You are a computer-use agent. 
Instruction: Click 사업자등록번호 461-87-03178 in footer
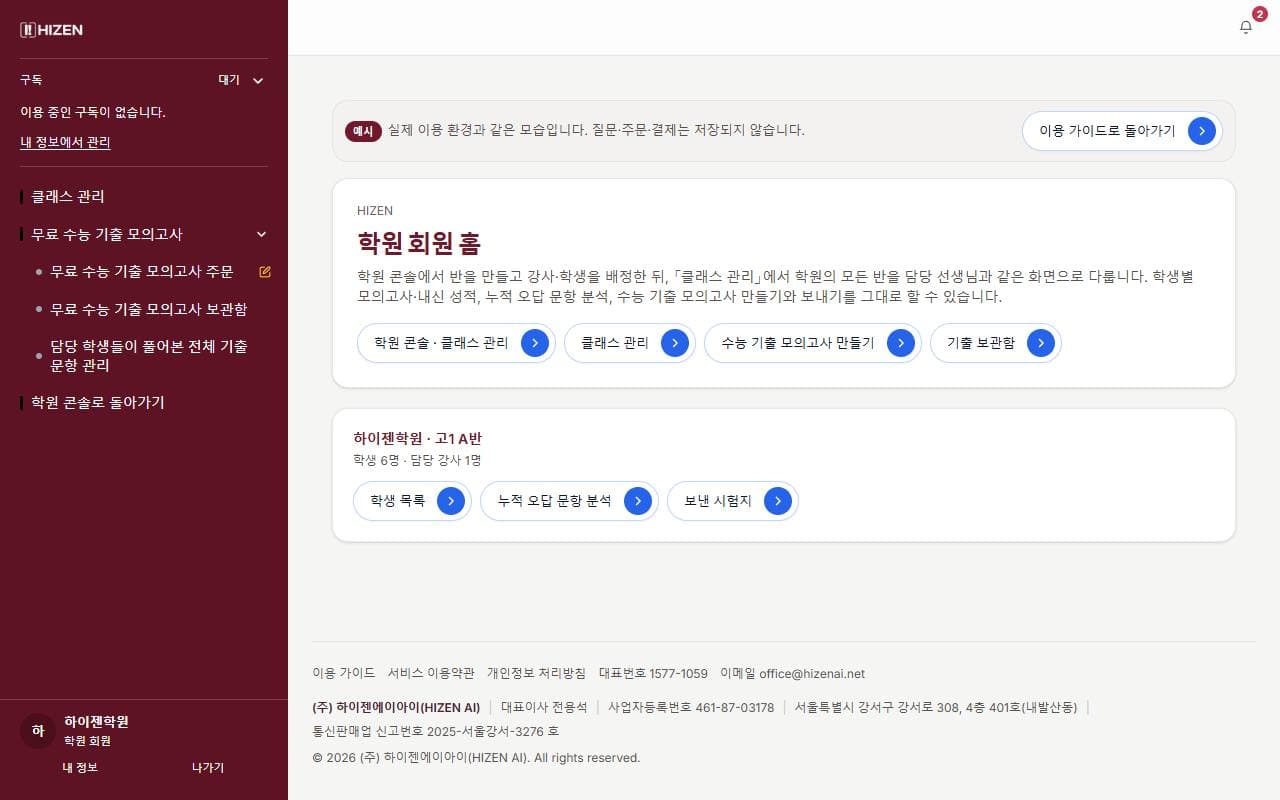tap(691, 707)
